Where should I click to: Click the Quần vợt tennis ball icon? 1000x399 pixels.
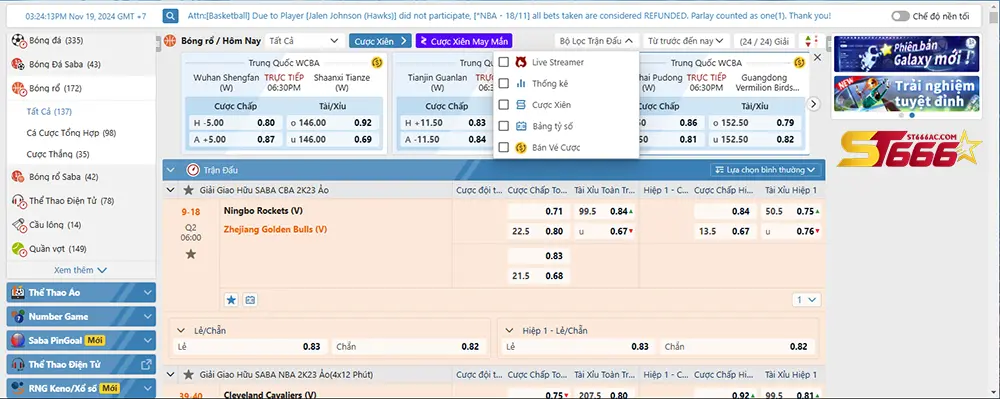18,249
